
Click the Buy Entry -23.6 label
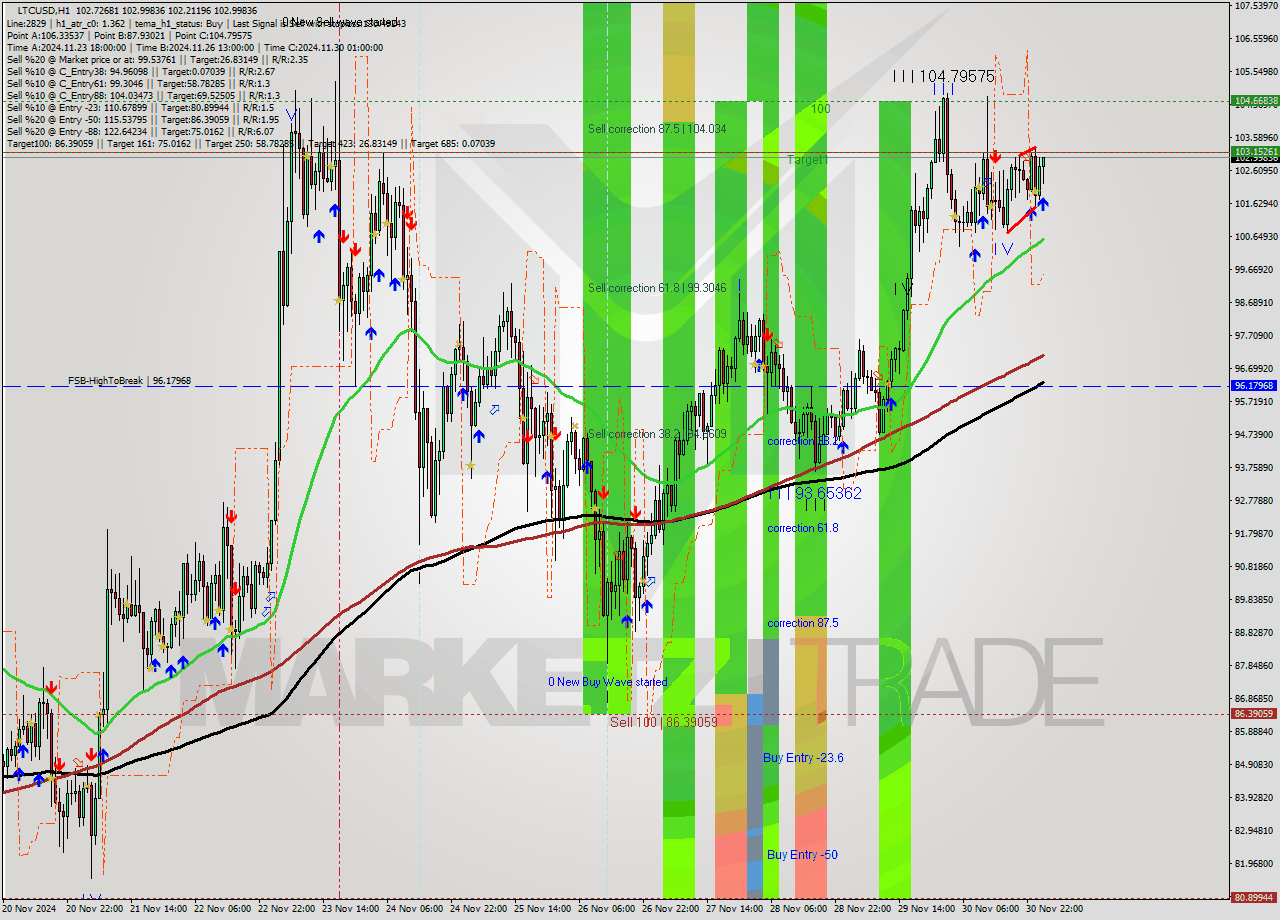coord(803,758)
